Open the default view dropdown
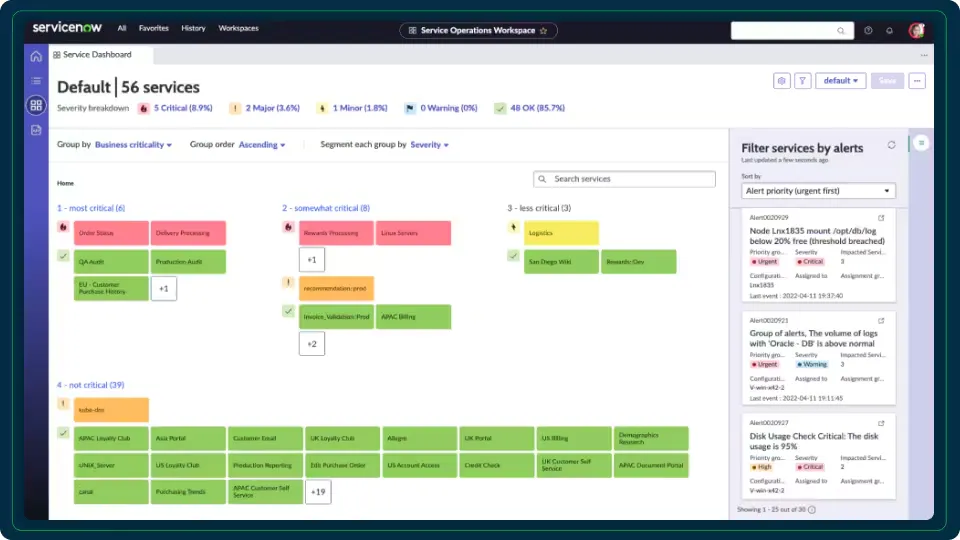 point(841,81)
